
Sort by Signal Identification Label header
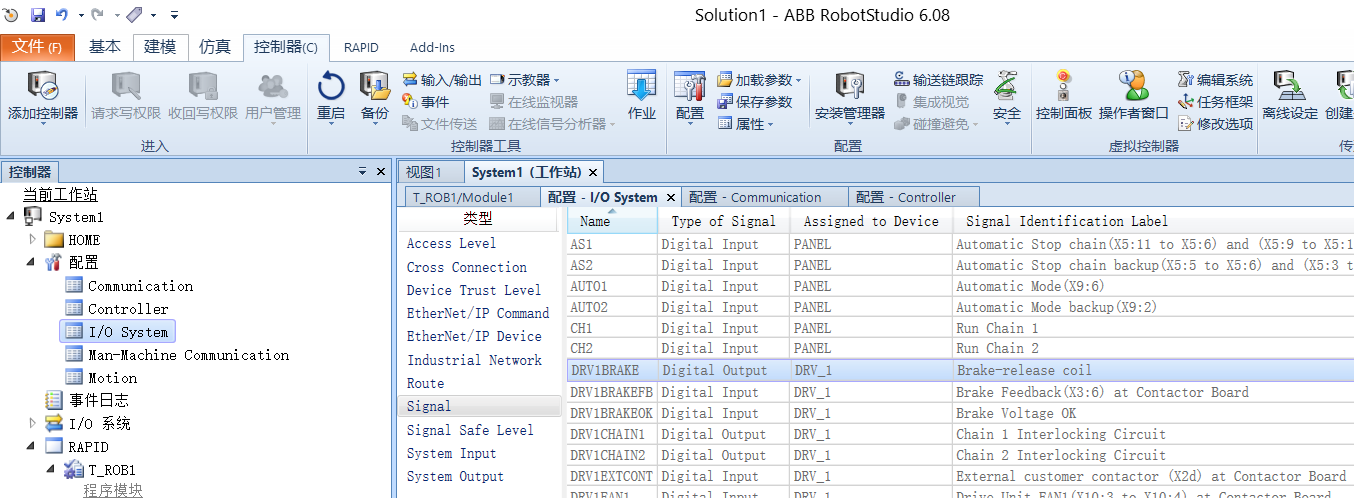point(1153,221)
